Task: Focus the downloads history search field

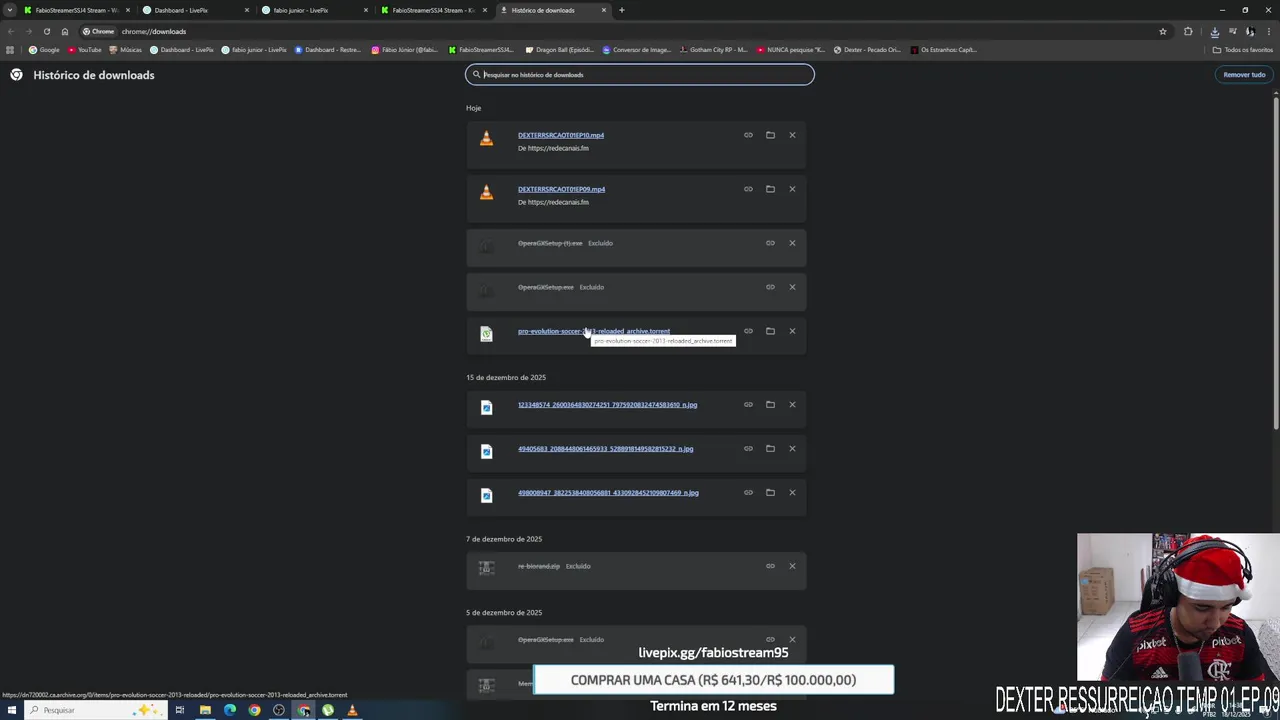Action: [640, 74]
